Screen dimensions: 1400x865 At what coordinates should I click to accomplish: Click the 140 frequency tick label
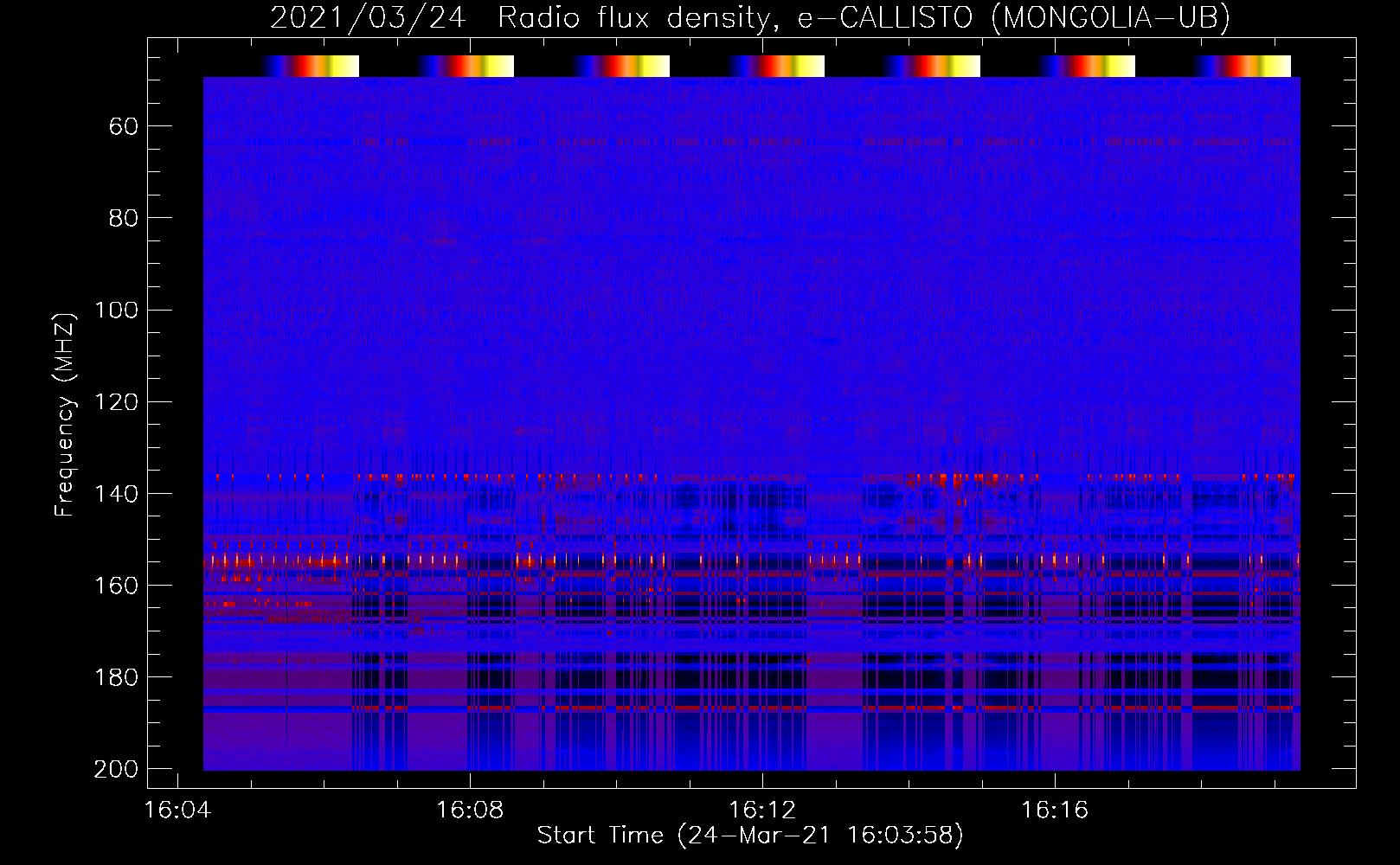point(116,494)
